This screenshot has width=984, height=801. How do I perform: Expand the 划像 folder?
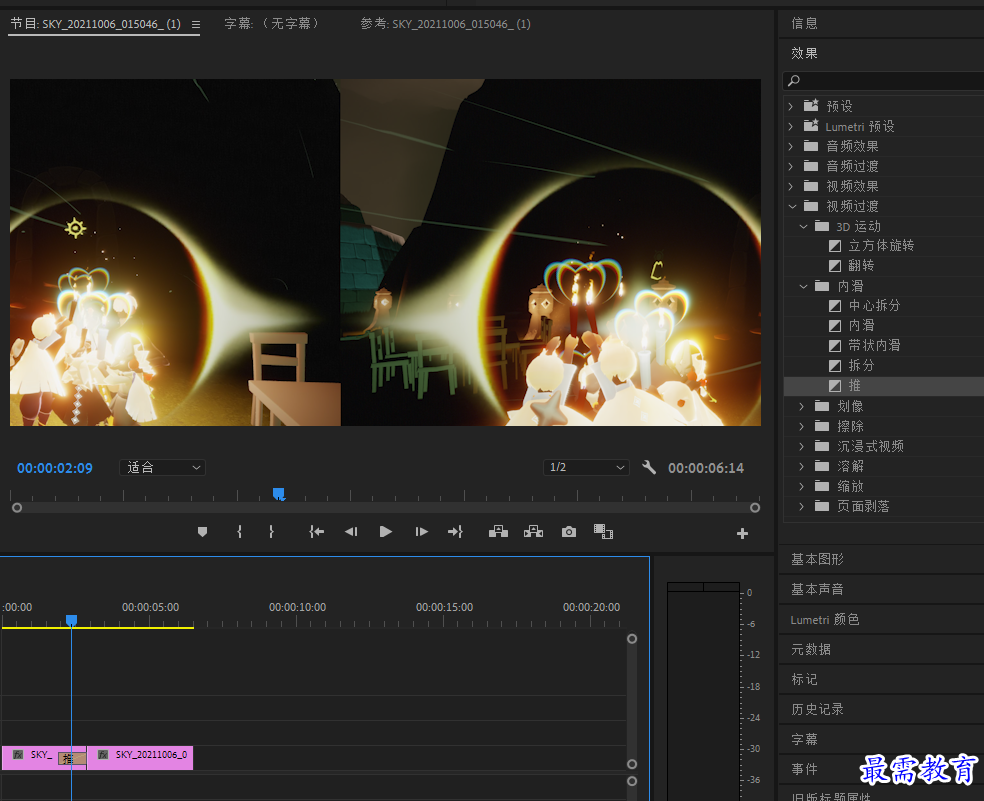802,407
